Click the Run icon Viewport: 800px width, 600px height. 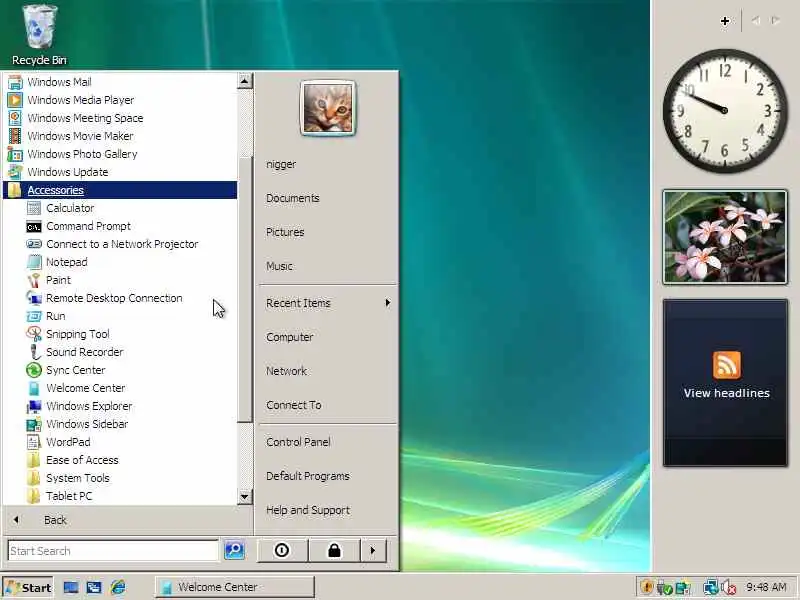34,316
